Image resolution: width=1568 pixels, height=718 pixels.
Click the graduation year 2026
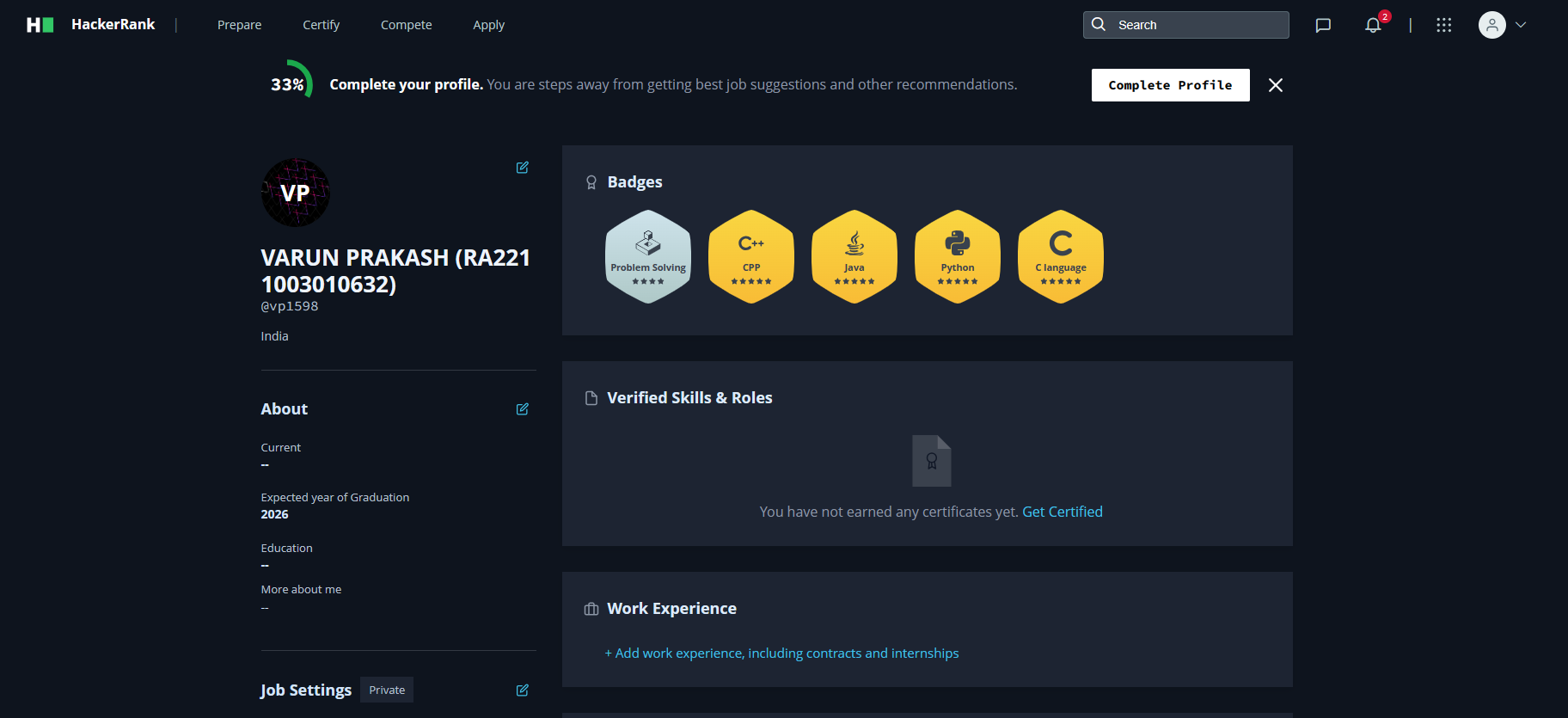(275, 514)
